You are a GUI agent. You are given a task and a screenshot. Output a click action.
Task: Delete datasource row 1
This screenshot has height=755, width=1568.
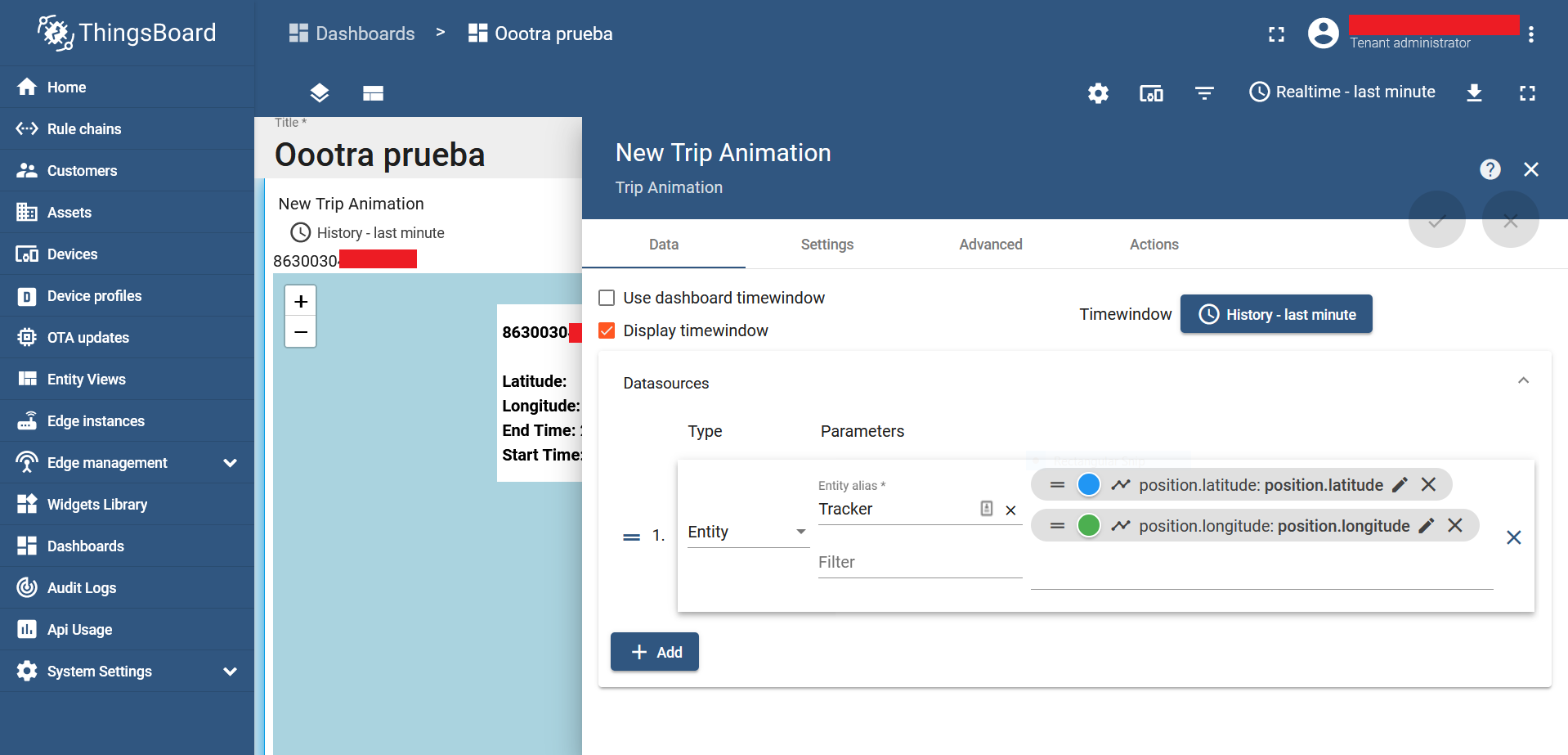1514,537
